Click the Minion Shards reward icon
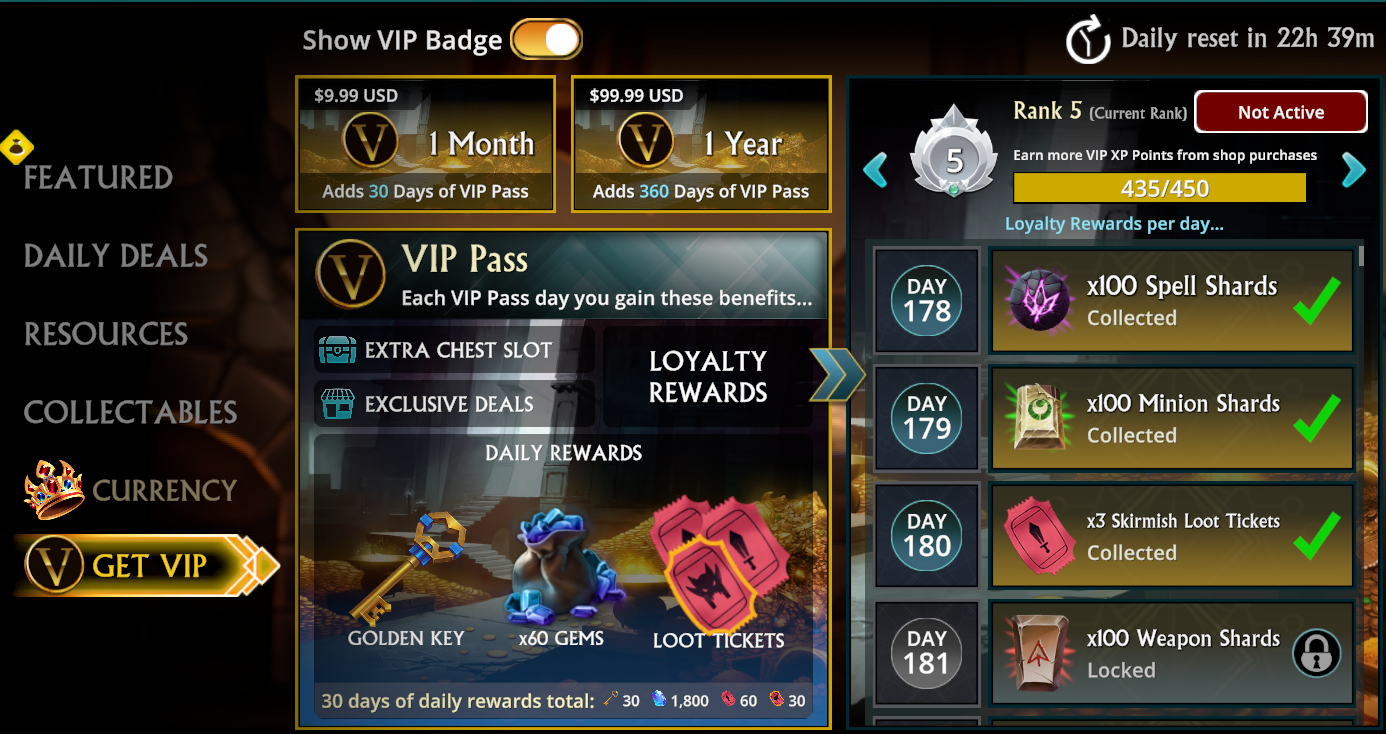 click(x=1039, y=418)
